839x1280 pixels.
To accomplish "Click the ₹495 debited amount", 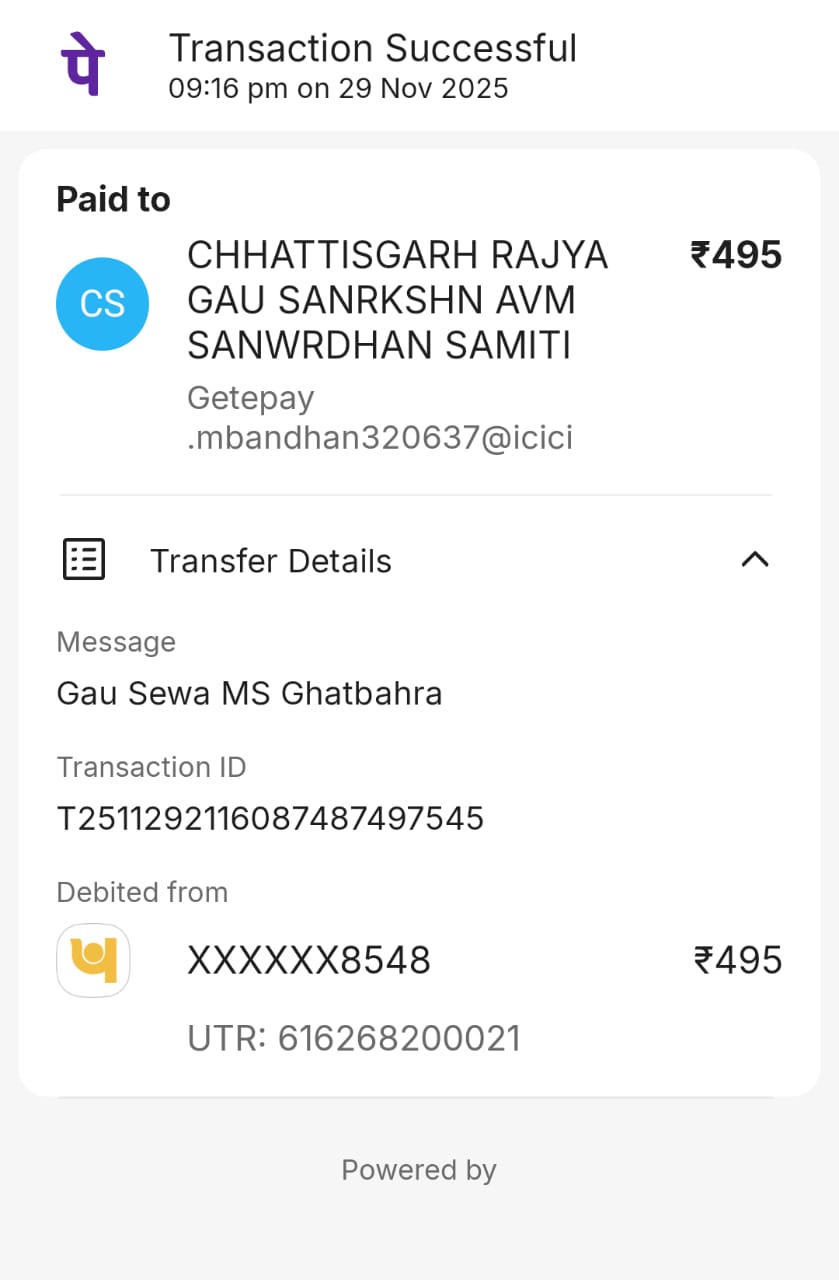I will point(738,961).
